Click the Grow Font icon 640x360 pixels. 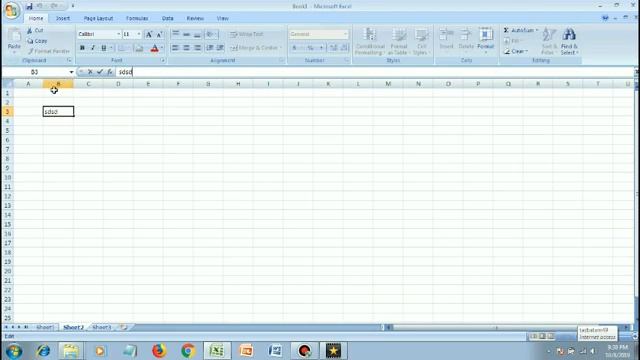tap(149, 34)
